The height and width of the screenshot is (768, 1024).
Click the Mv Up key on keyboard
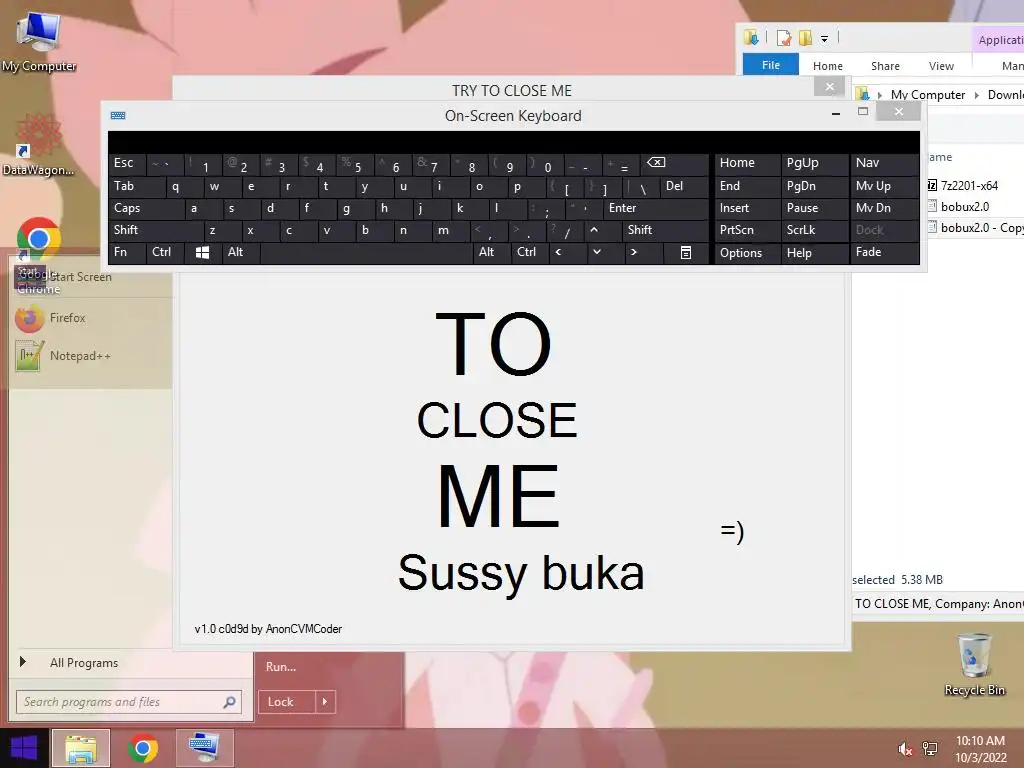(x=884, y=187)
